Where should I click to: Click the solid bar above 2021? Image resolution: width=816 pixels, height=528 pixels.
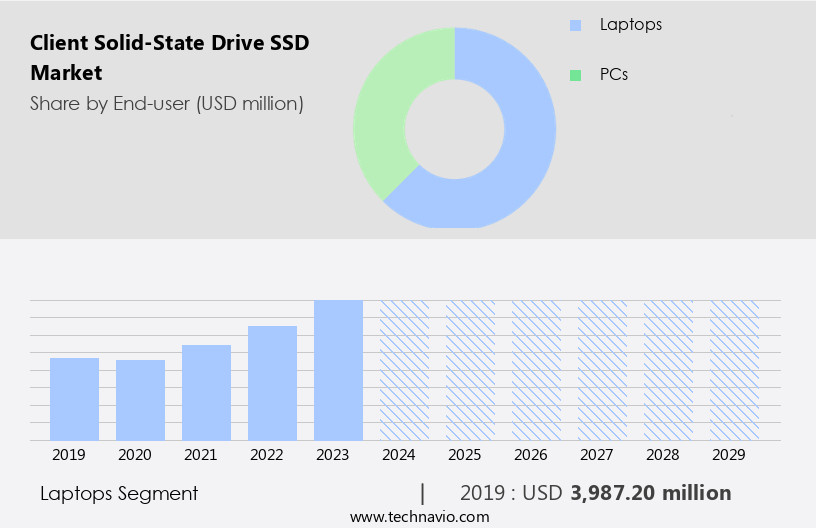click(206, 392)
